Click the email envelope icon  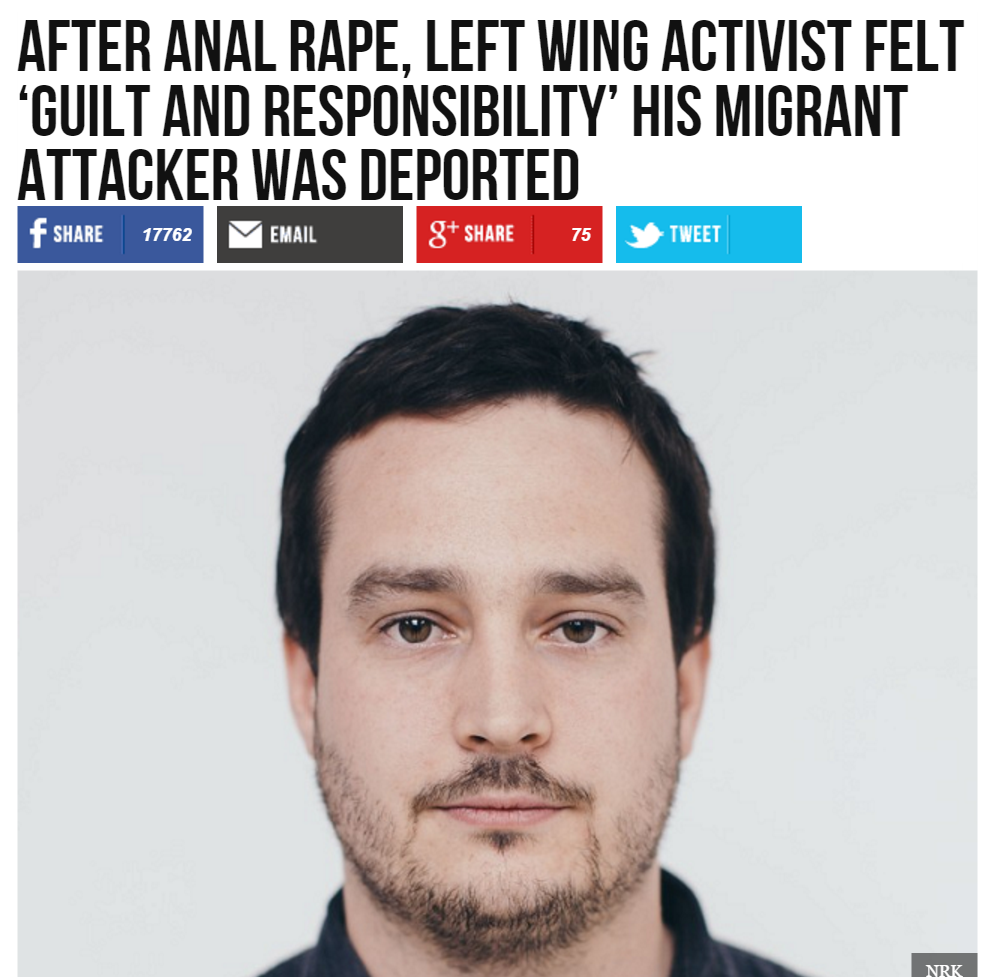245,234
